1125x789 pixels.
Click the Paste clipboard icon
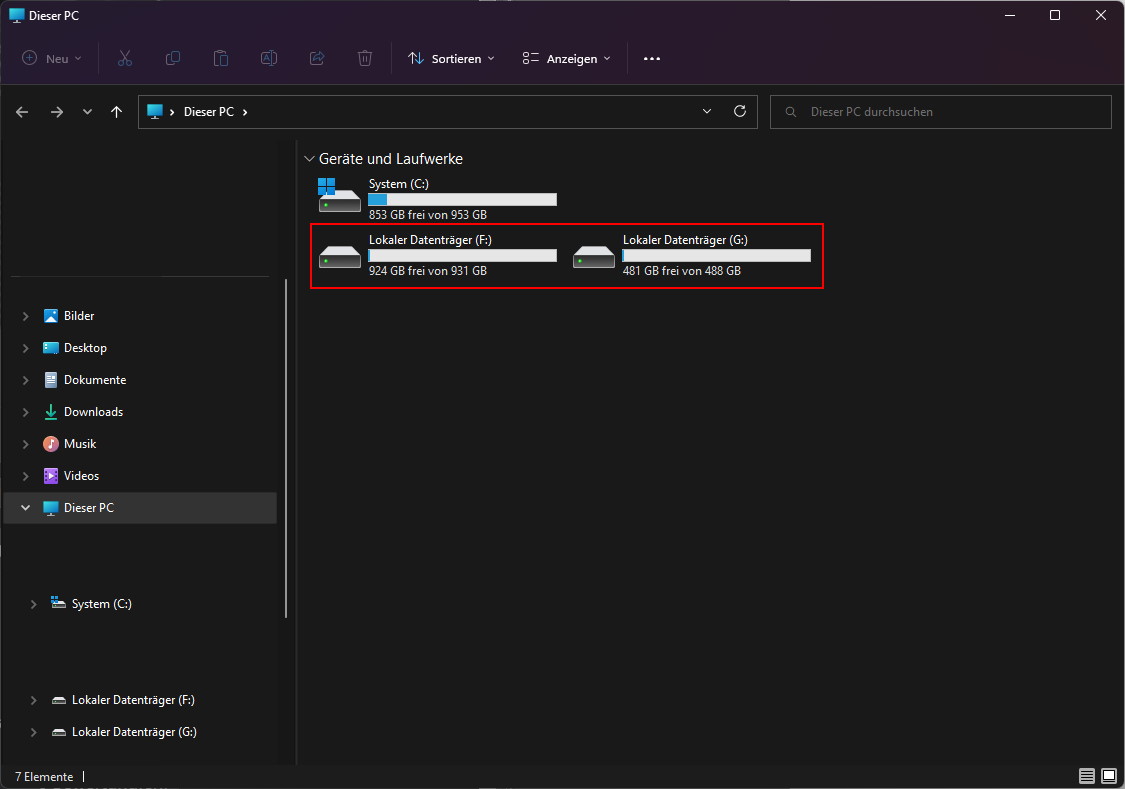point(221,59)
